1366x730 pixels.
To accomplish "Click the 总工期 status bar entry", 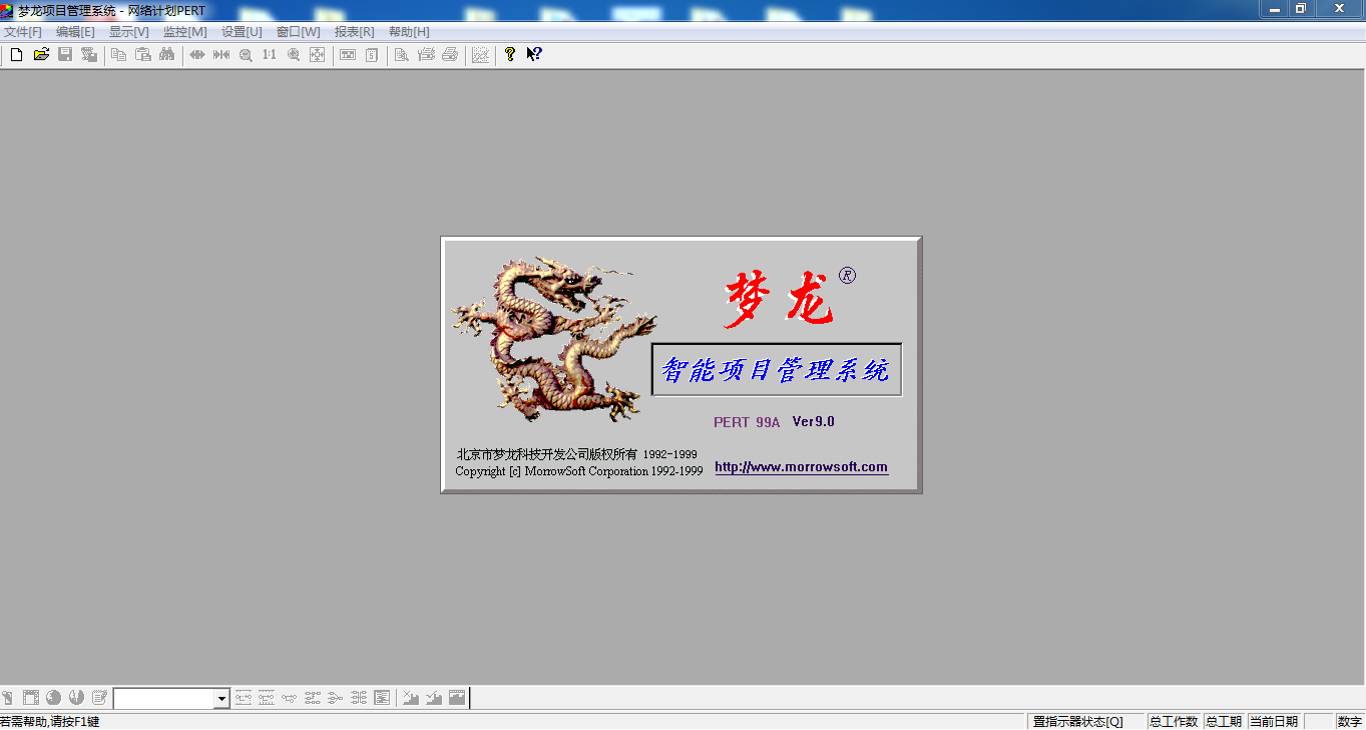I will tap(1224, 721).
